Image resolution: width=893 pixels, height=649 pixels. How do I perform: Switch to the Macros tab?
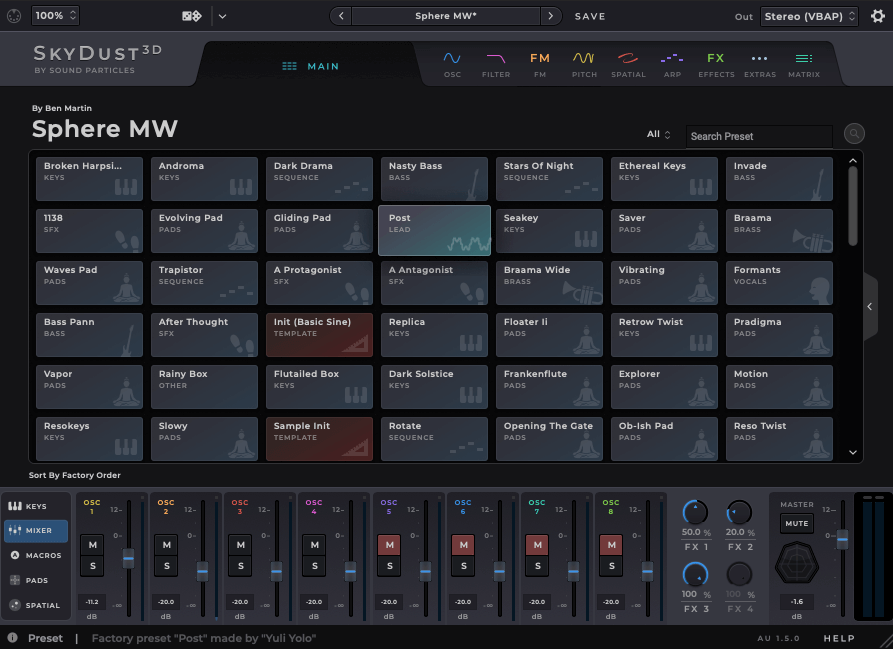click(35, 555)
